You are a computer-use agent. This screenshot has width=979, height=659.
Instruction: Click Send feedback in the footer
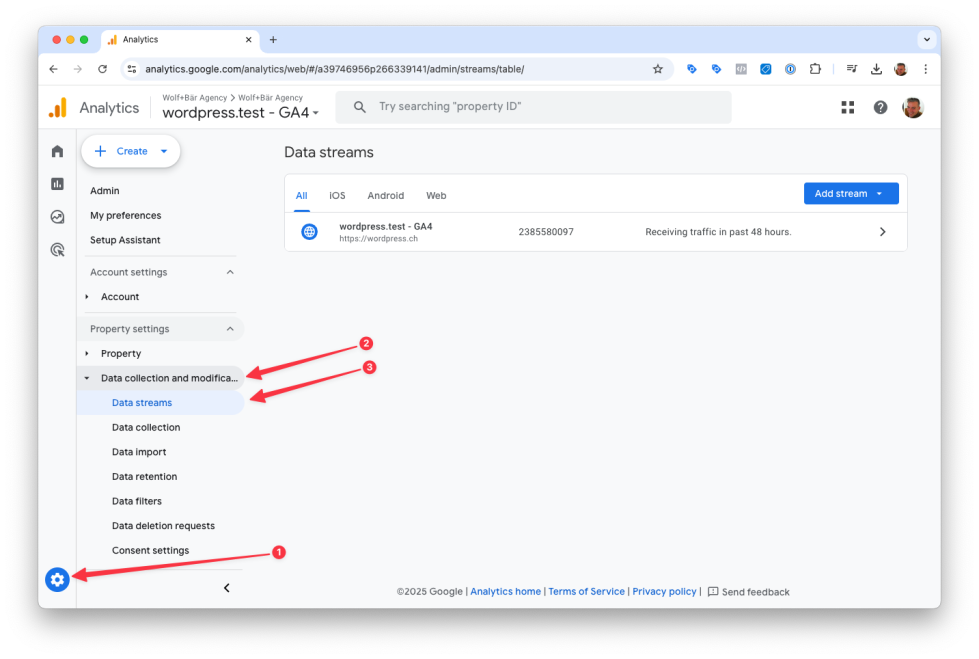point(749,592)
